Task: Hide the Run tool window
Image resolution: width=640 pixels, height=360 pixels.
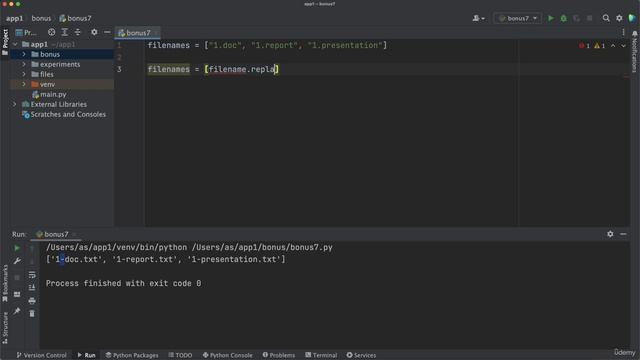Action: point(623,234)
